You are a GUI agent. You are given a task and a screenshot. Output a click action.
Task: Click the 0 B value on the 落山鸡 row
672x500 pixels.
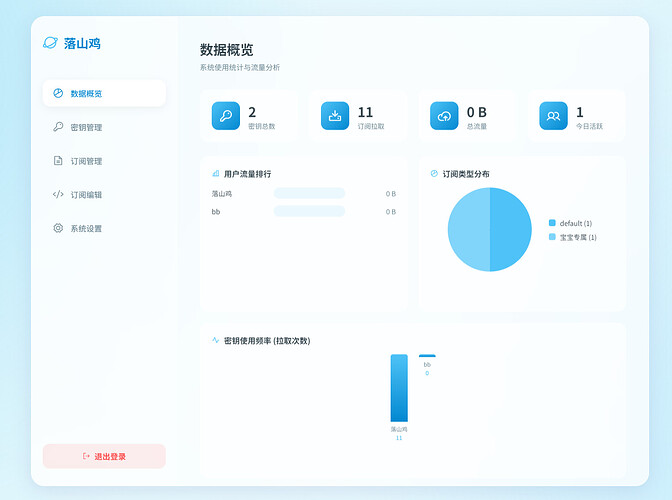point(390,194)
